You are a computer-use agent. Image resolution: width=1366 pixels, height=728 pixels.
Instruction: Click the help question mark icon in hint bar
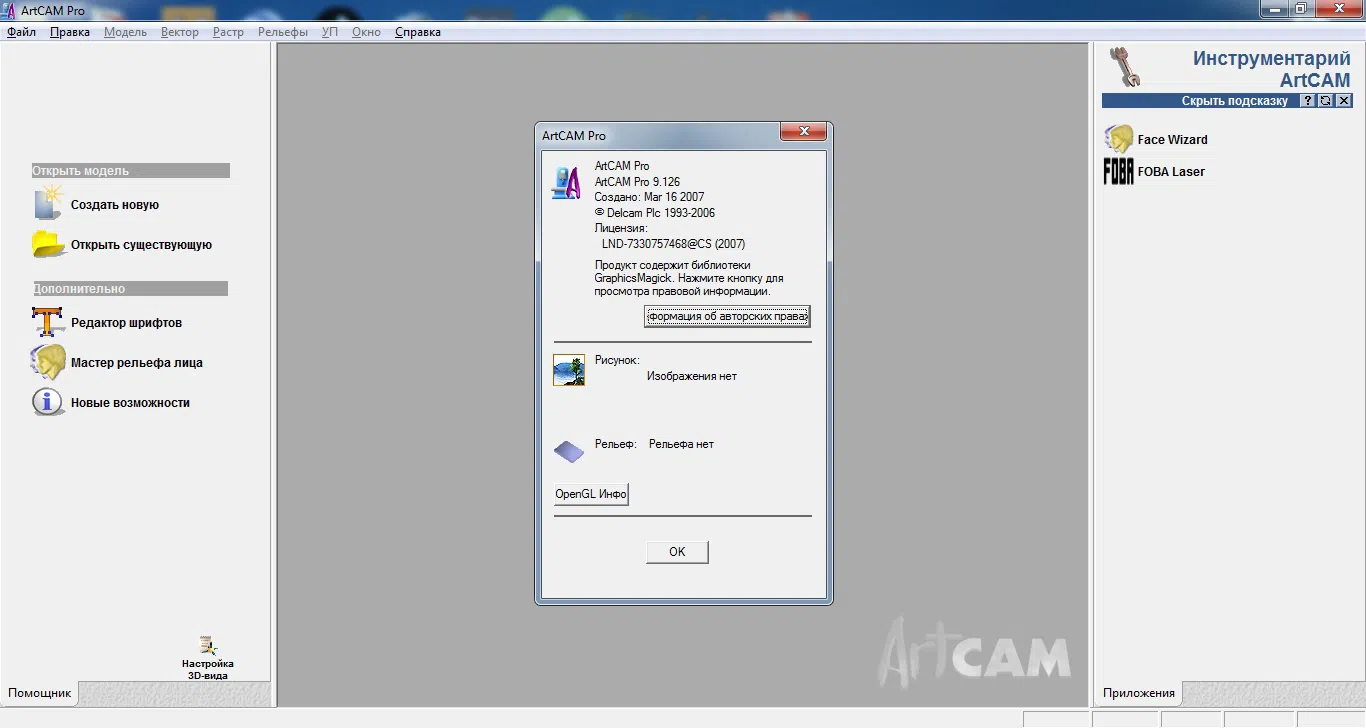[x=1308, y=101]
